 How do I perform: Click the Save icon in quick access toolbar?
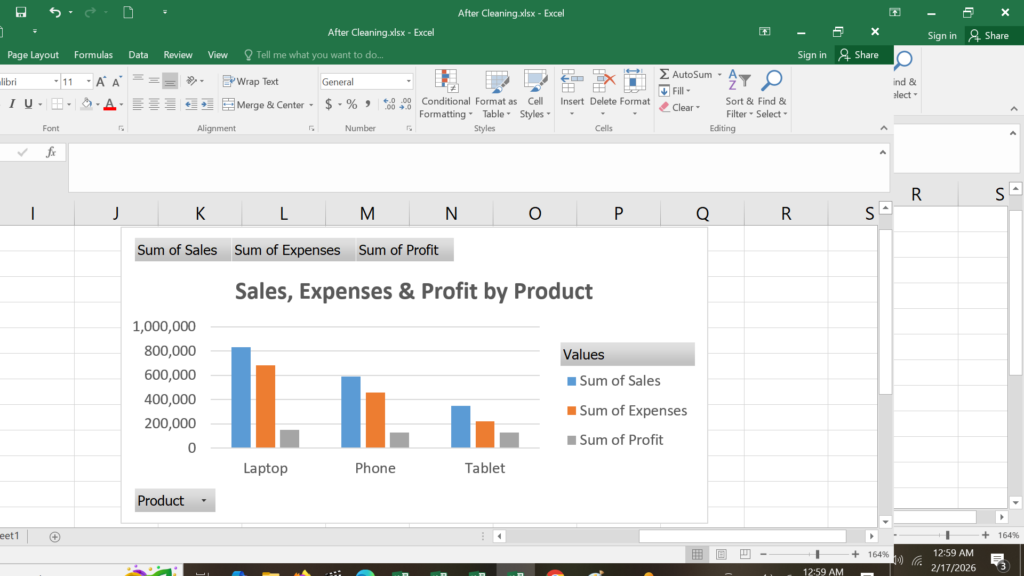[x=21, y=12]
